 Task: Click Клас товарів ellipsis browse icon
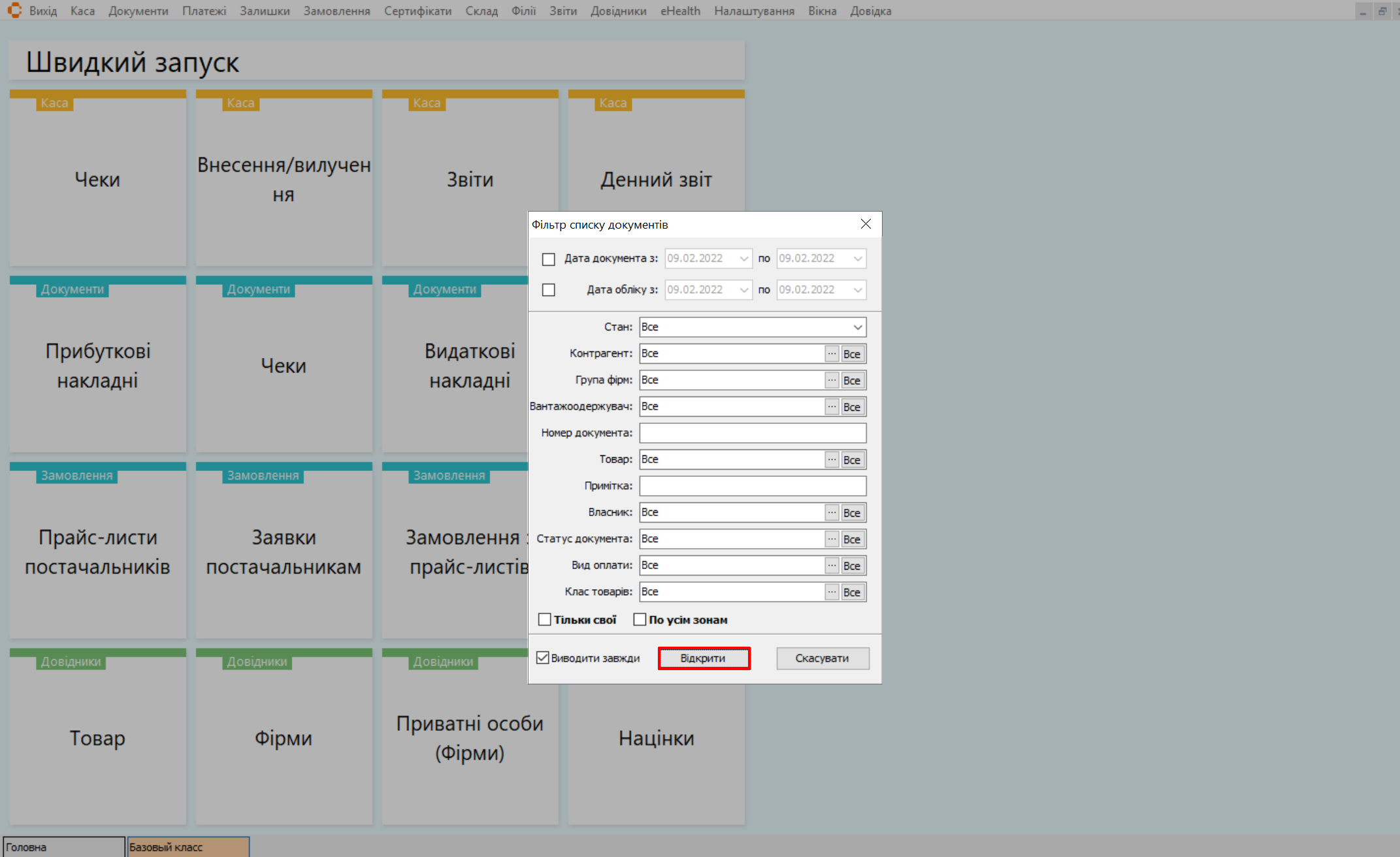tap(831, 592)
